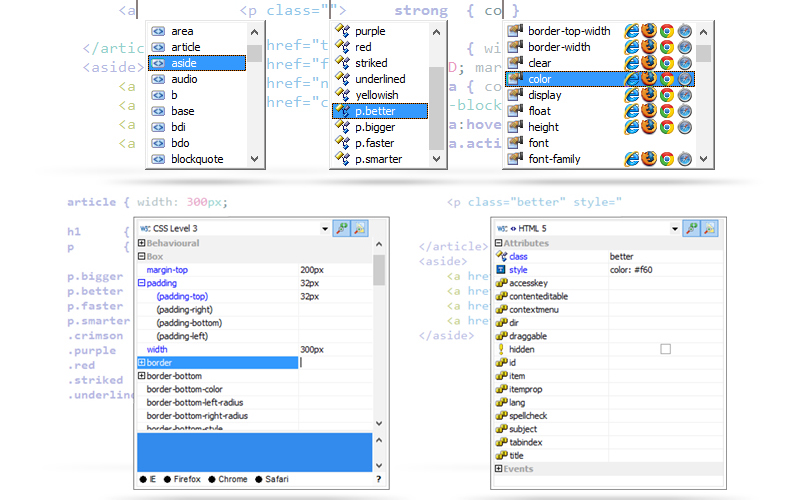Collapse the Attributes category
Viewport: 800px width, 500px height.
(x=498, y=243)
